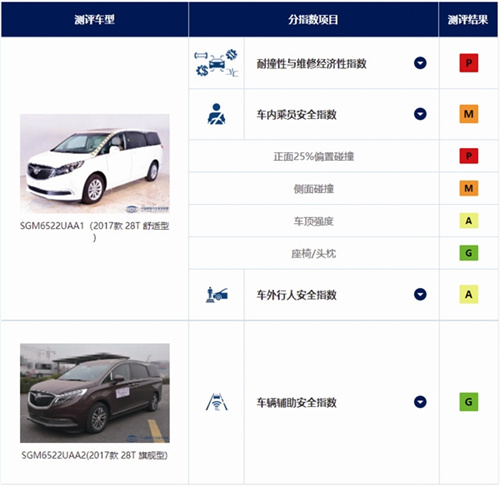The image size is (500, 487).
Task: Open the white SGM6522UAA1 car thumbnail
Action: point(95,163)
